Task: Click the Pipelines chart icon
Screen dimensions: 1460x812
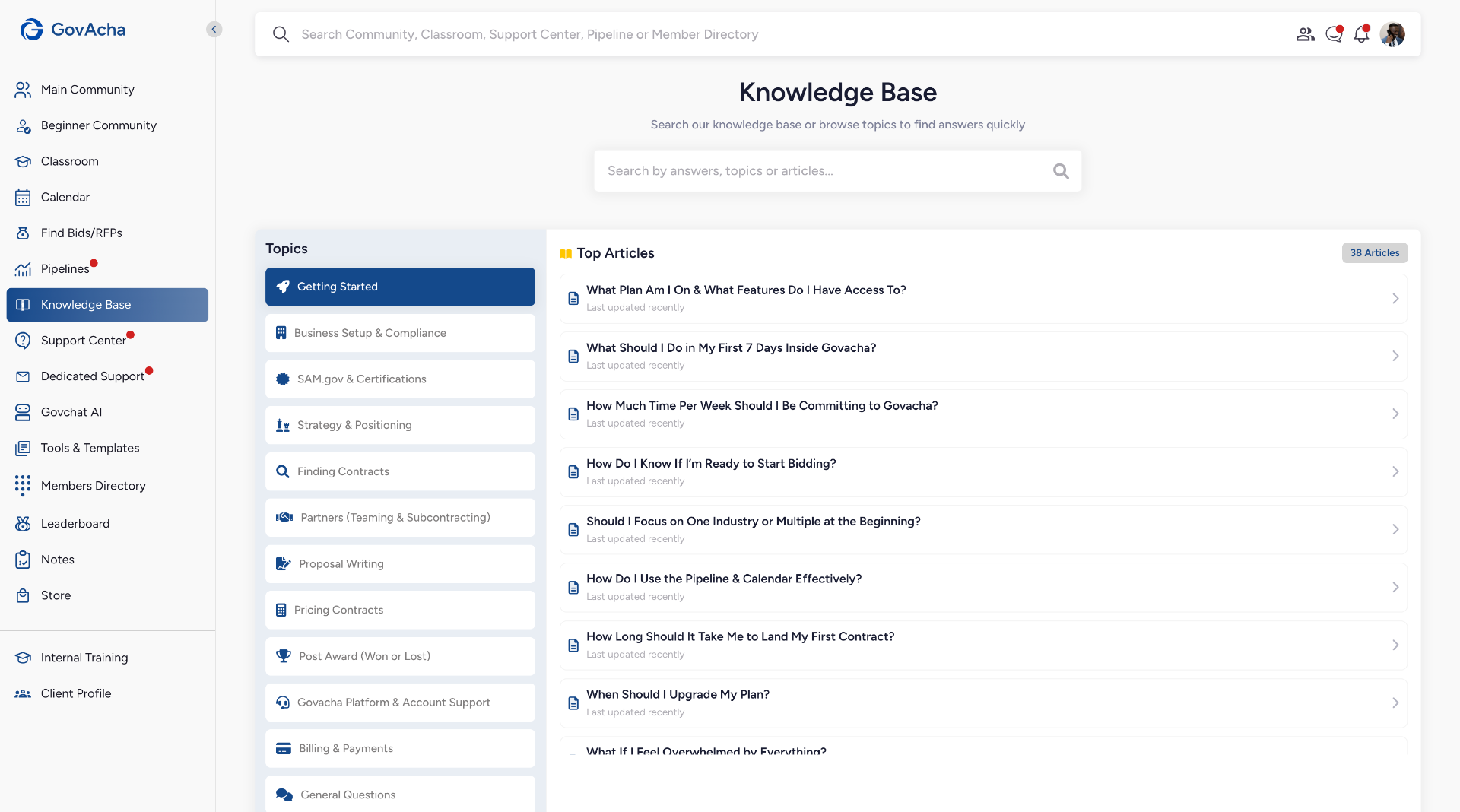Action: (x=23, y=269)
